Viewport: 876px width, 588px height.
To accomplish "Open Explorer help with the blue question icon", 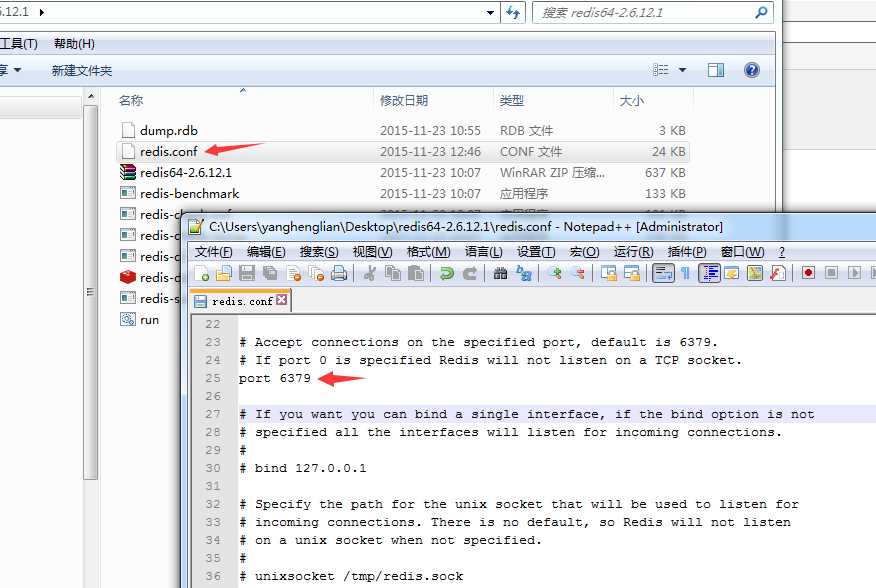I will [751, 70].
